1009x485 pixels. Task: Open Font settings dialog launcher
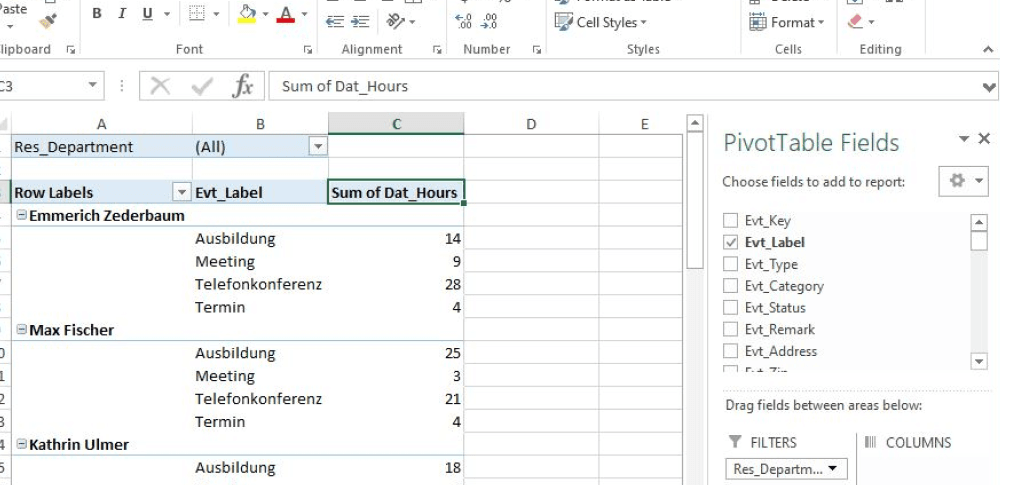pos(308,50)
